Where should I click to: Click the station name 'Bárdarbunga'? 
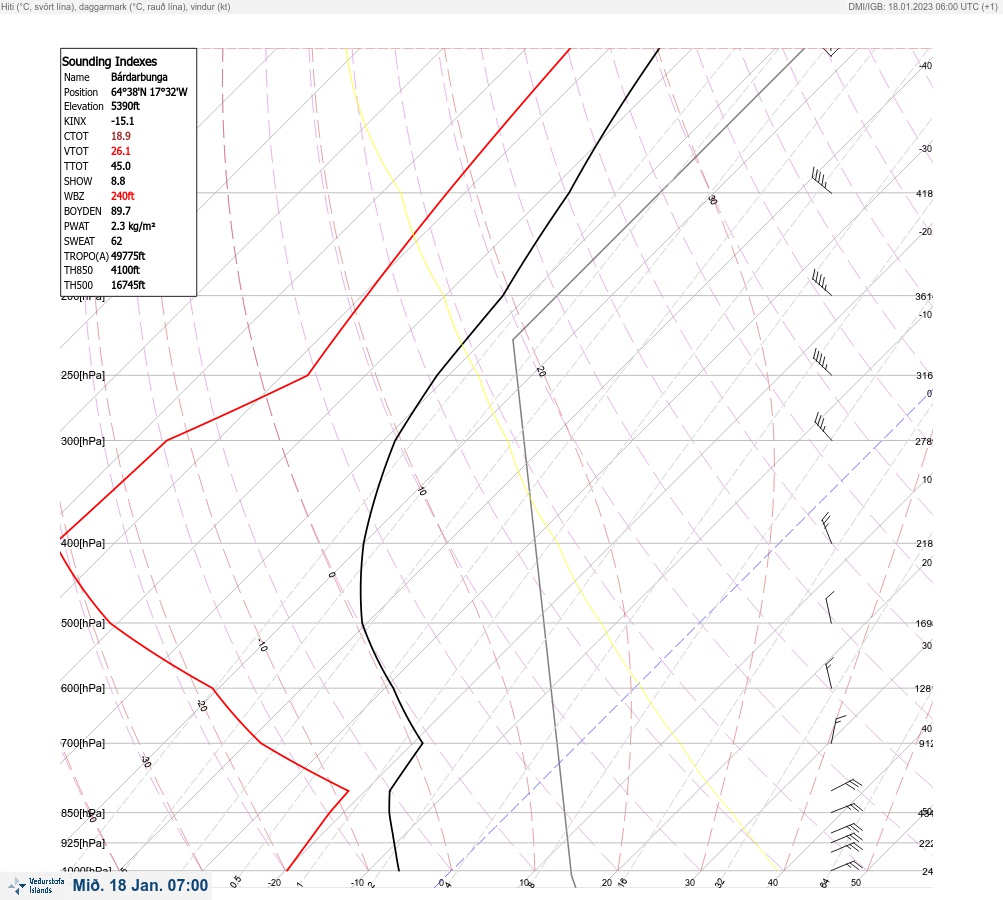(139, 77)
